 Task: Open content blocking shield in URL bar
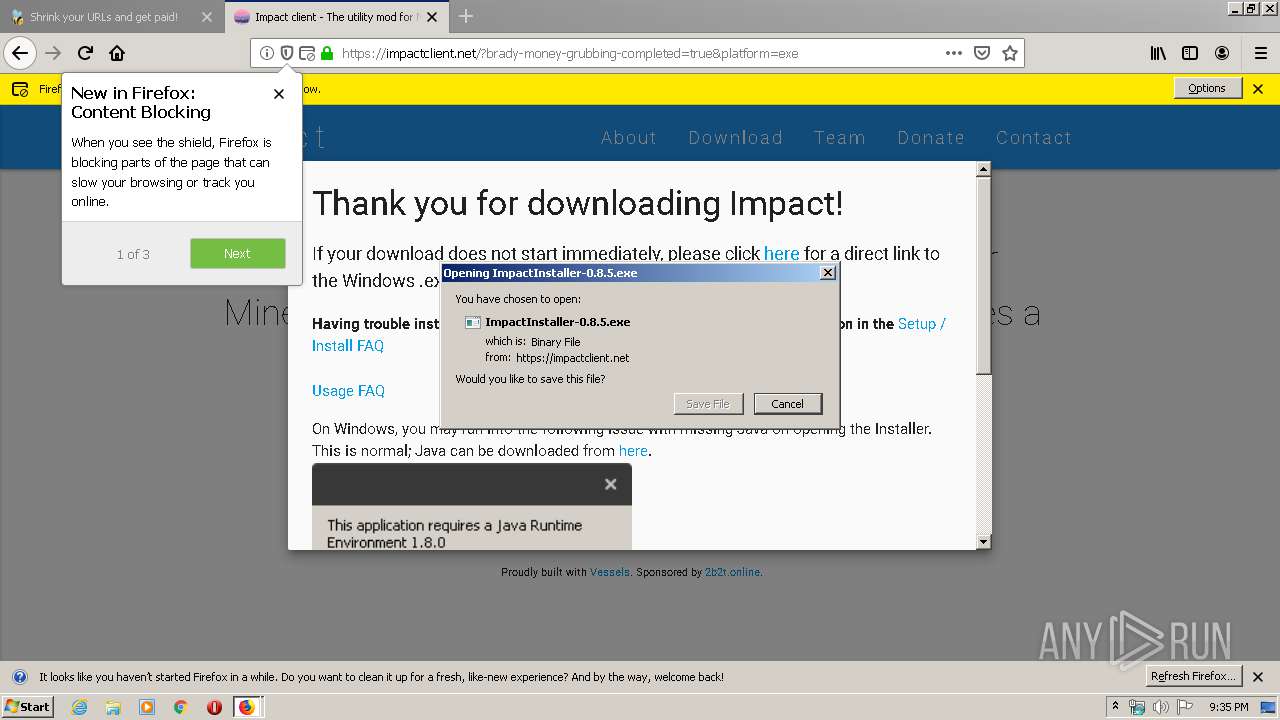coord(286,53)
